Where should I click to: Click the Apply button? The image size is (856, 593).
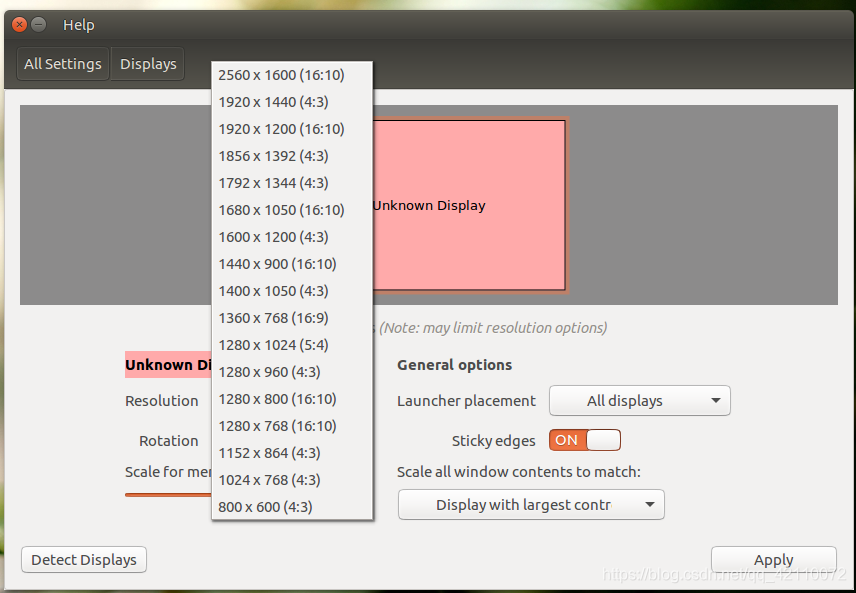coord(773,559)
